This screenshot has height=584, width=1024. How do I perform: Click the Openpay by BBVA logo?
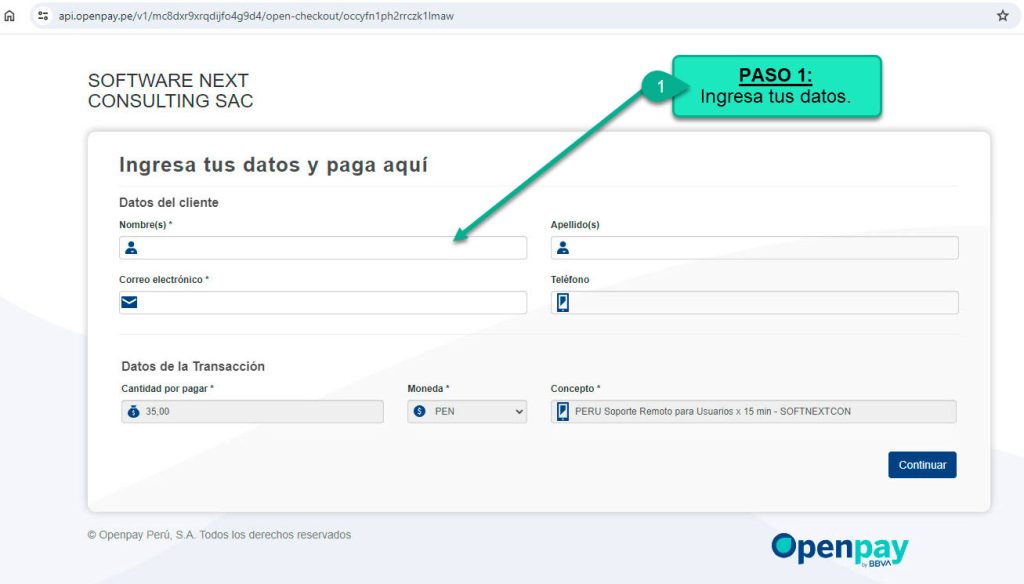(839, 550)
